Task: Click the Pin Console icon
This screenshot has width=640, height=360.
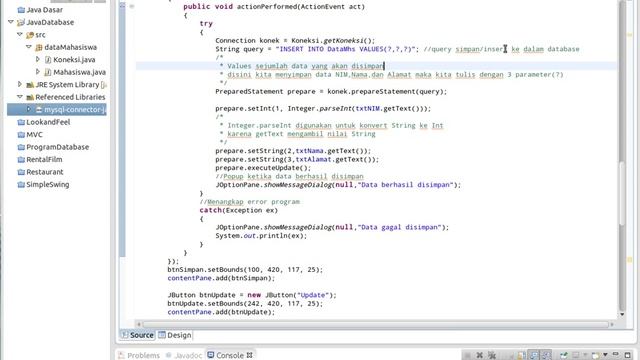Action: [563, 355]
